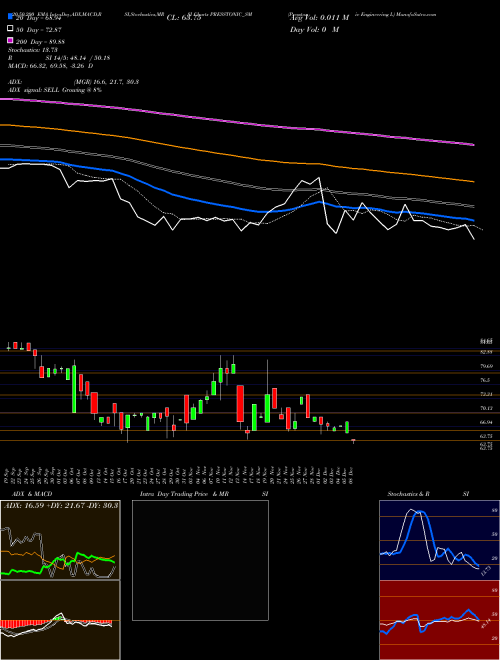The height and width of the screenshot is (660, 500).
Task: Click the Day Vol 0 M label
Action: click(x=314, y=29)
